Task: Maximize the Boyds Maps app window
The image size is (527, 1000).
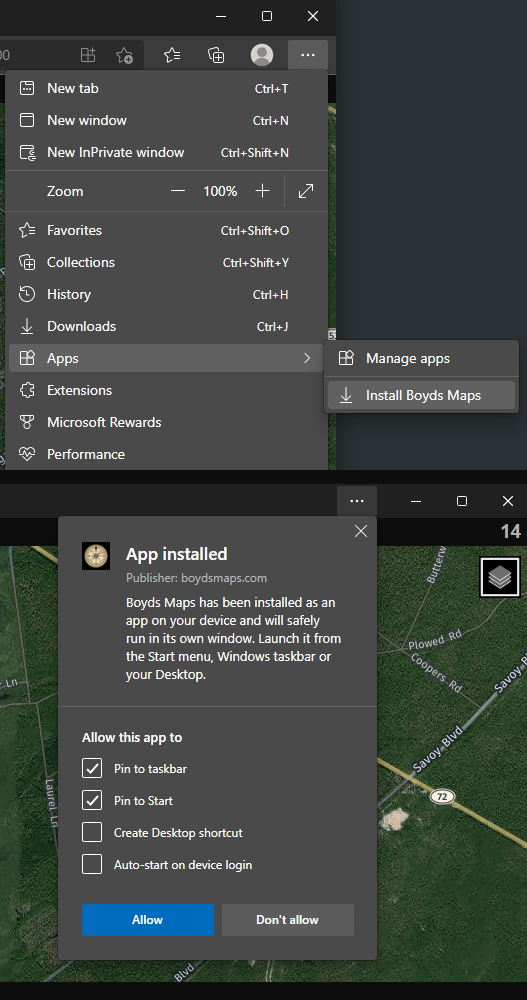Action: pyautogui.click(x=462, y=501)
